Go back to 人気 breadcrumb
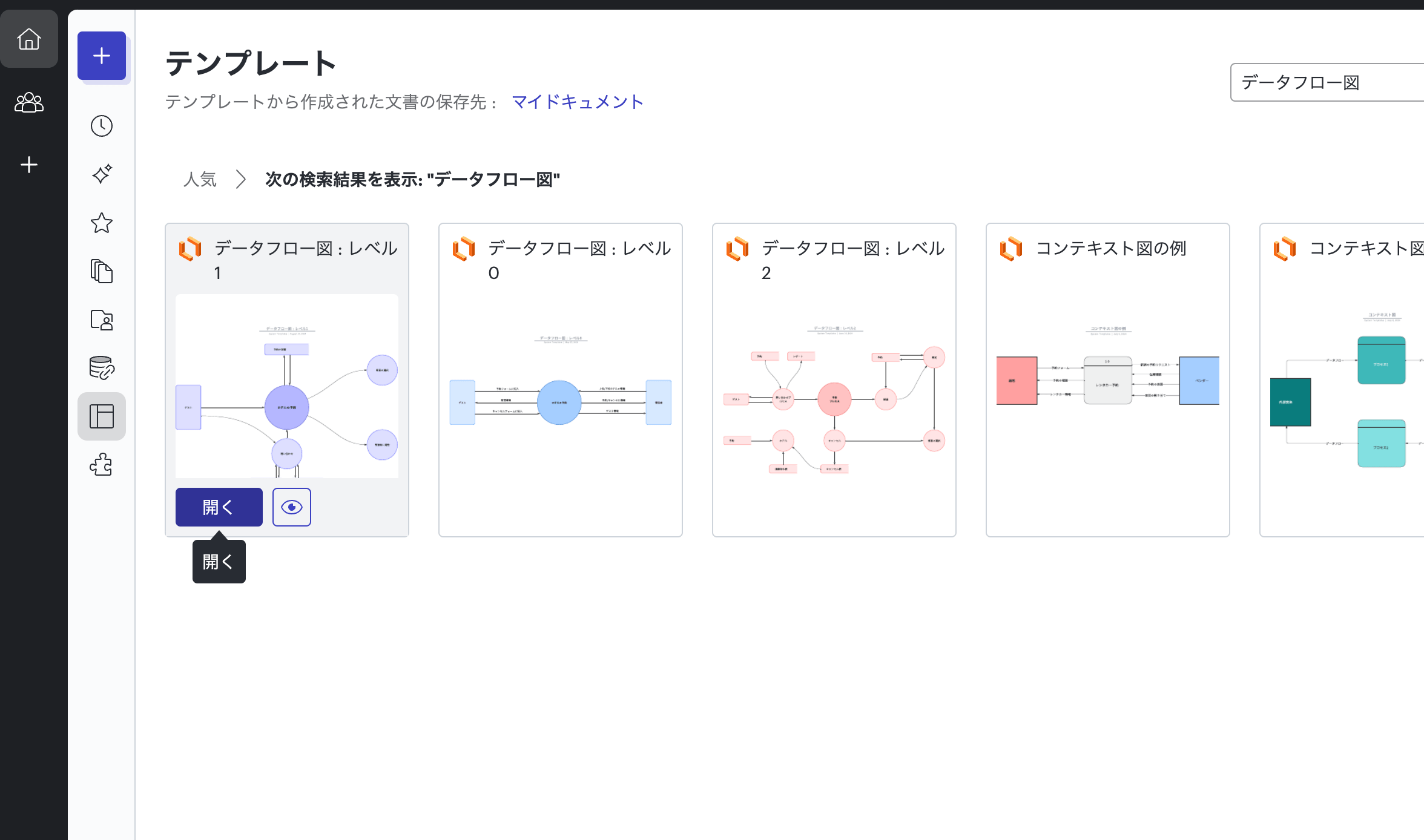1424x840 pixels. (x=200, y=179)
